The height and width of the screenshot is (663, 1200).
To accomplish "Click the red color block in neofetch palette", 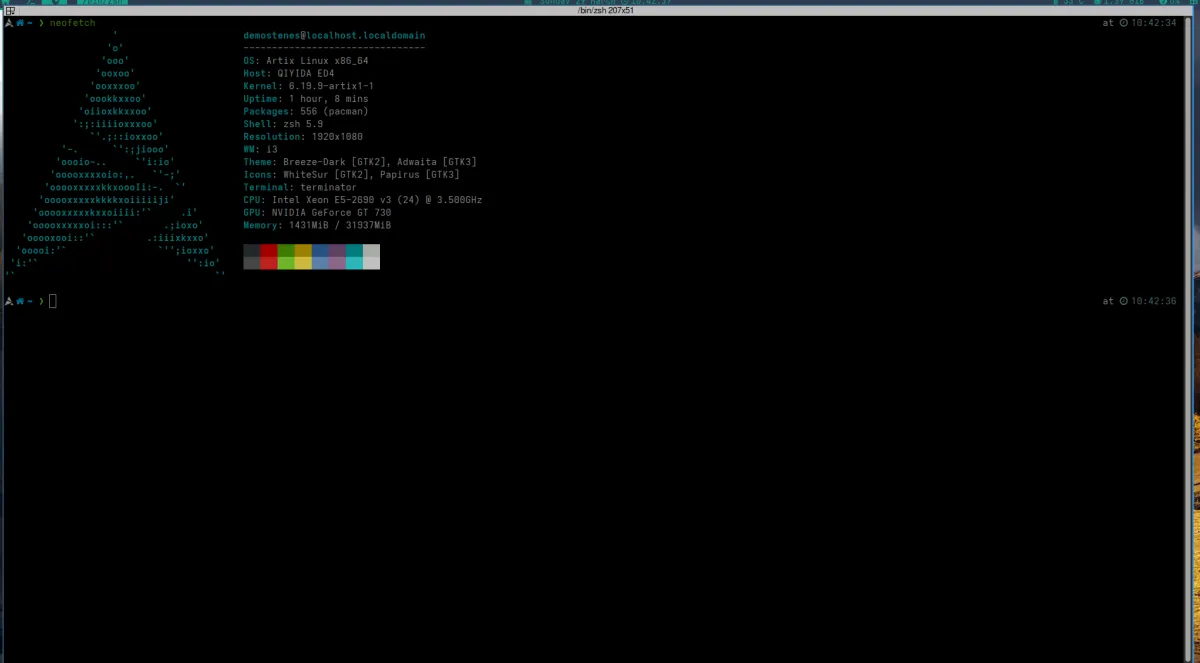I will (x=268, y=250).
